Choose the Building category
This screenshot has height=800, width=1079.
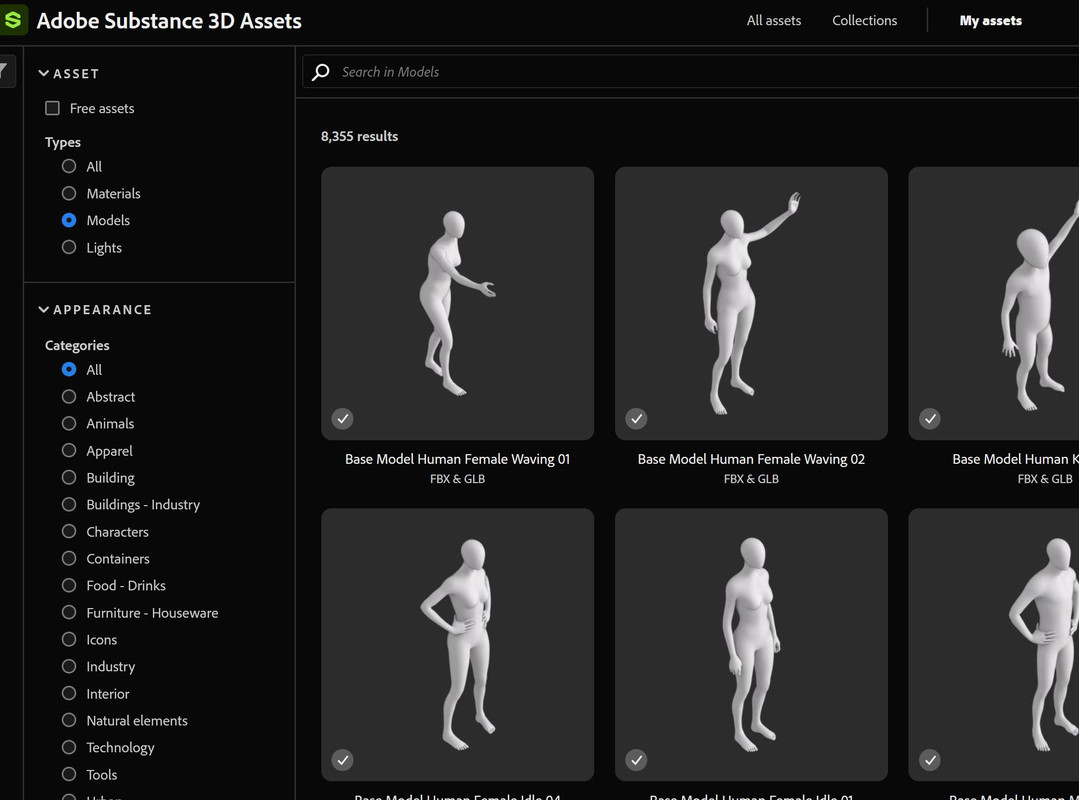[x=69, y=477]
